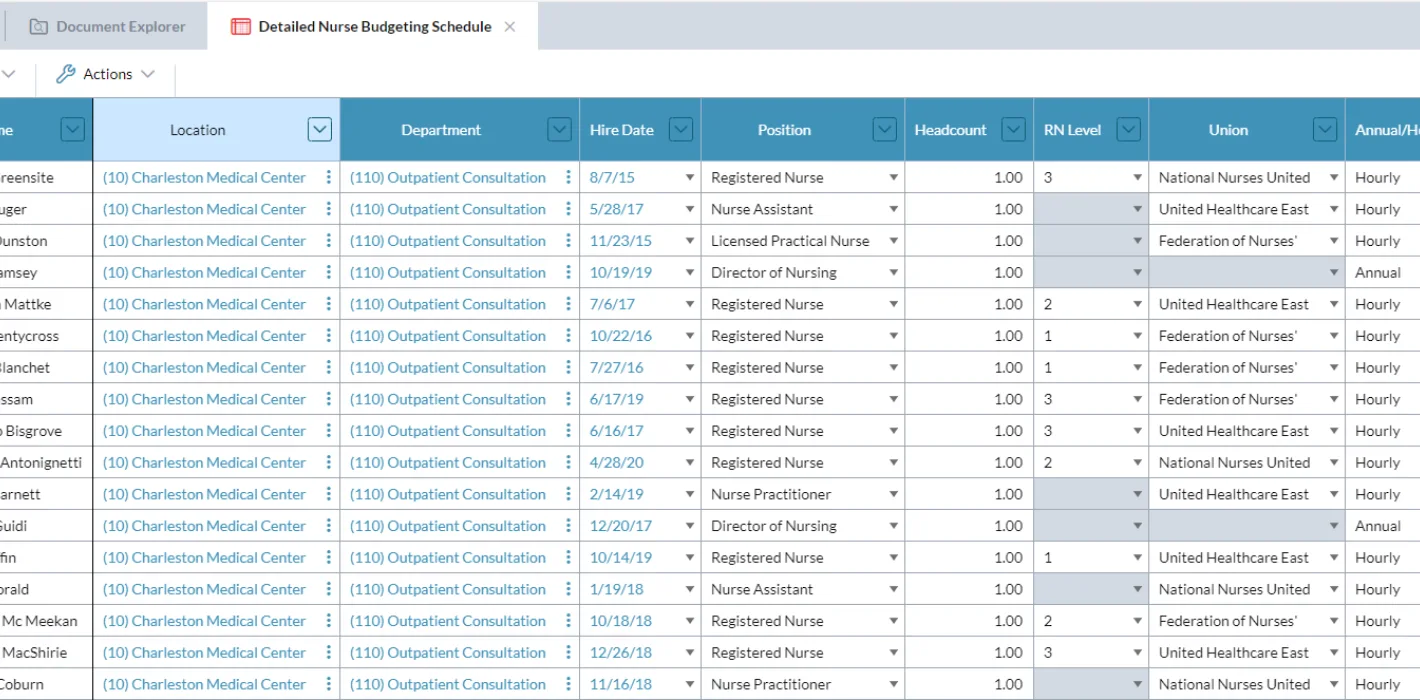
Task: Select Nurse Practitioner cell in 11/16/18 row
Action: pyautogui.click(x=803, y=684)
